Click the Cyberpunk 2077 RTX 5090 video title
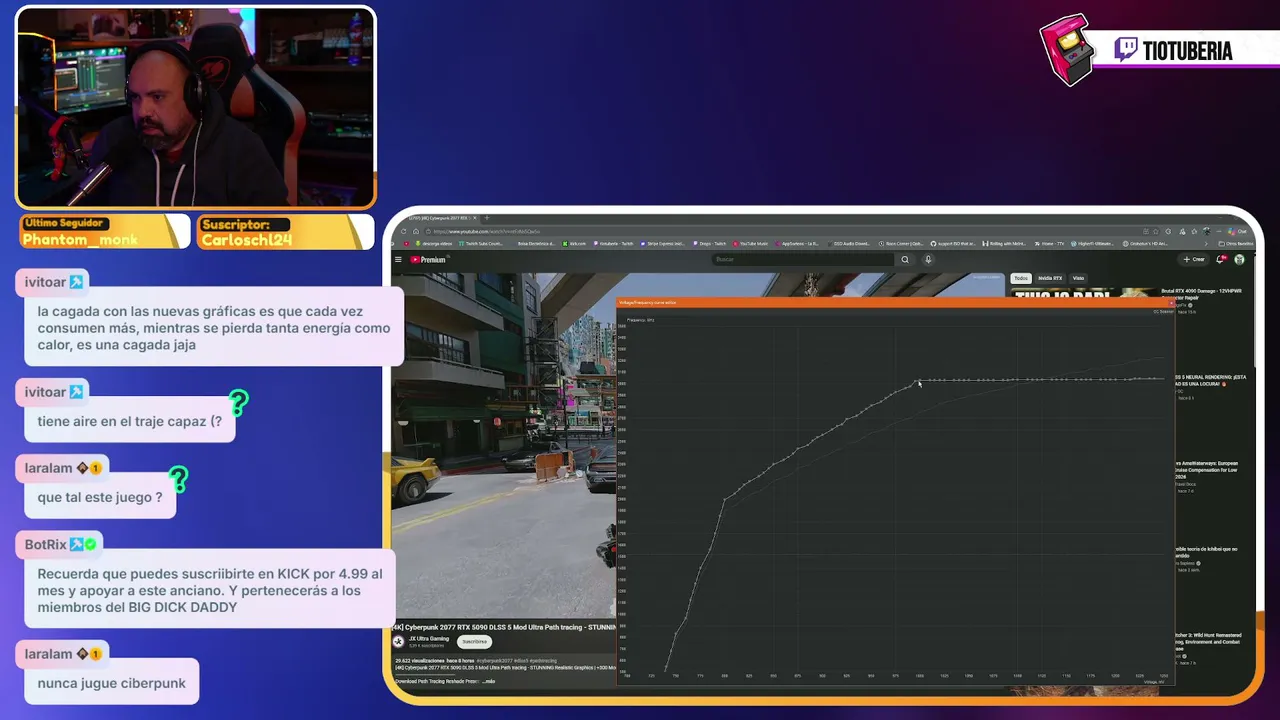The image size is (1280, 720). (x=504, y=627)
